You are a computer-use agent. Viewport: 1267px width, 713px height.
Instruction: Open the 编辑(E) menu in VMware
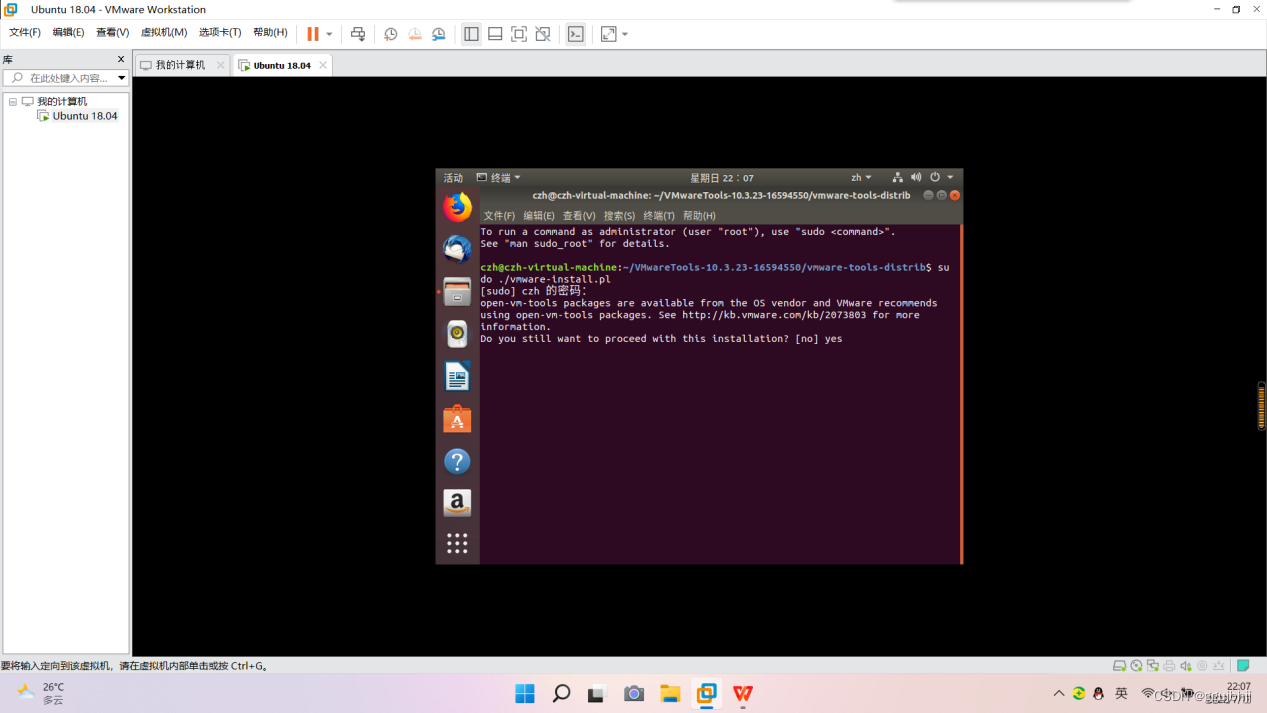point(68,33)
